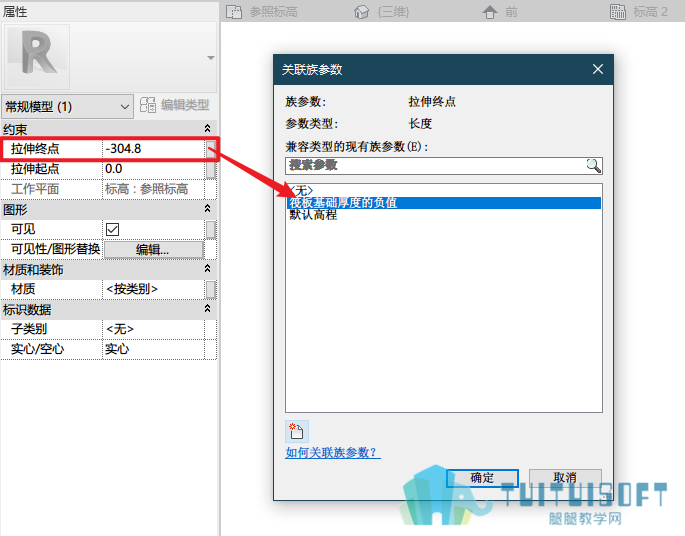Click the new family parameter icon

coord(297,431)
